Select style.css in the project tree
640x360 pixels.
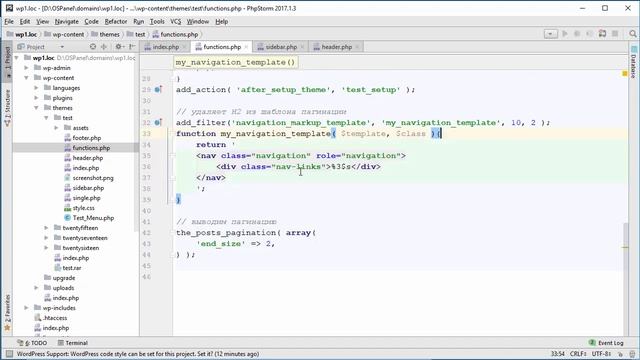[x=79, y=208]
